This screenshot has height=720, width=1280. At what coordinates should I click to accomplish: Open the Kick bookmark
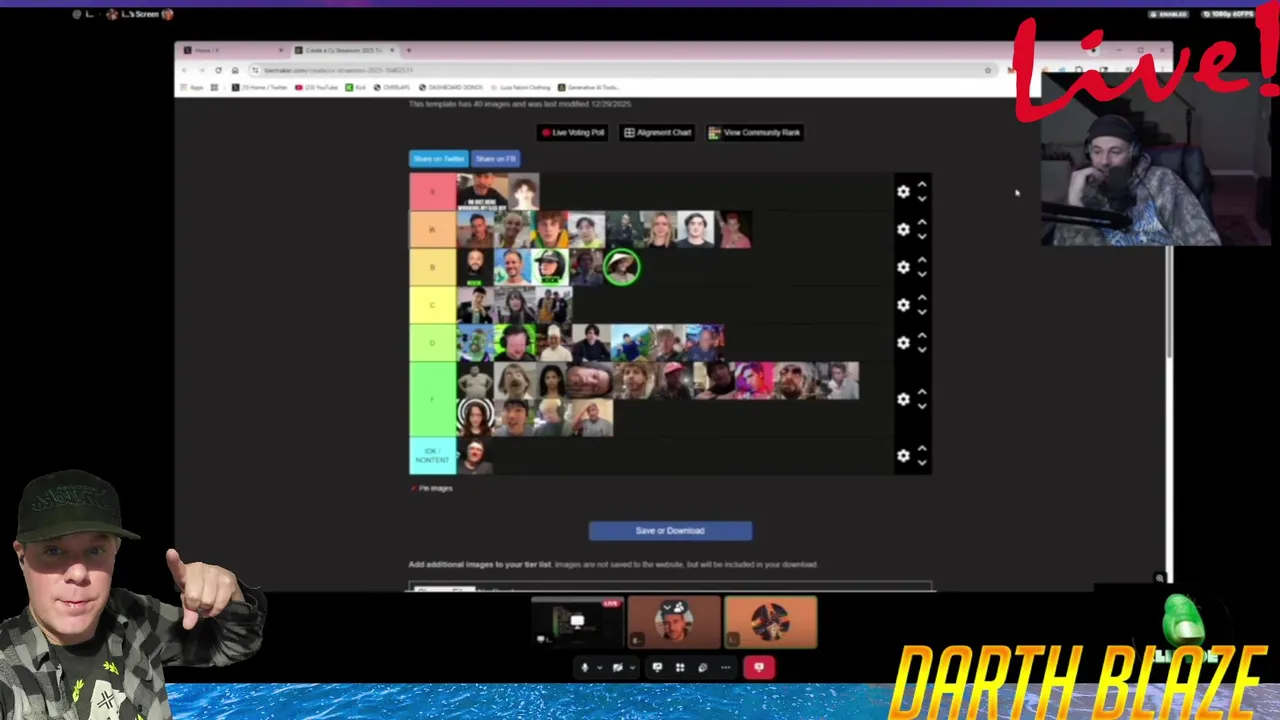coord(356,88)
